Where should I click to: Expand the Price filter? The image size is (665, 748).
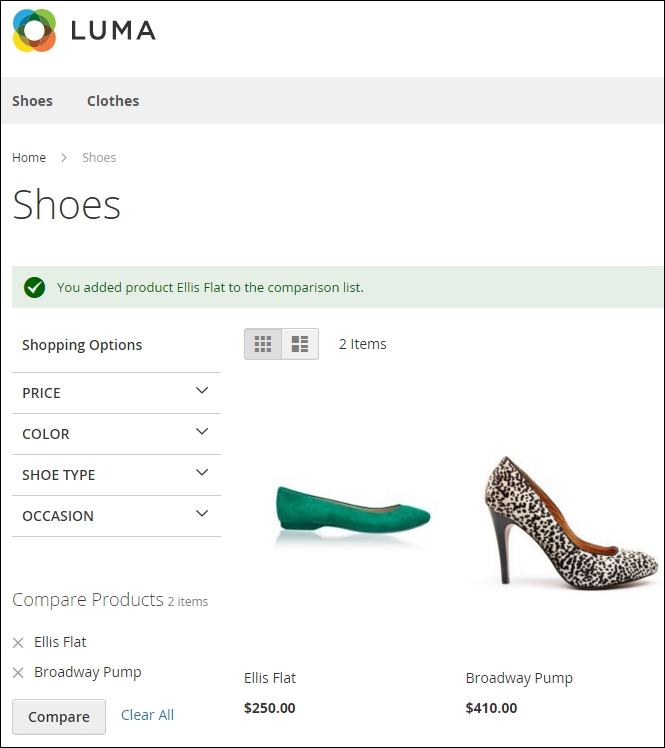point(202,392)
